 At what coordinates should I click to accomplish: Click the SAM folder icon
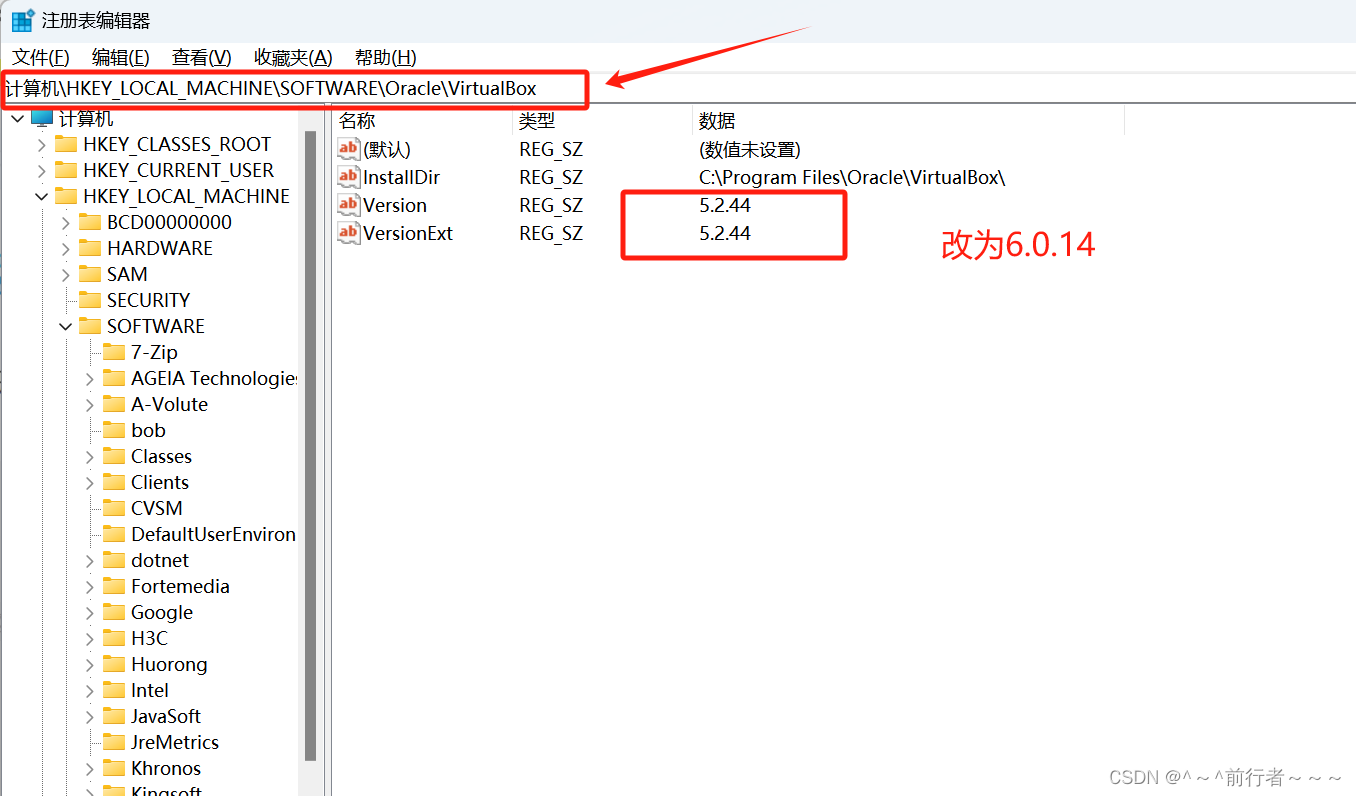click(x=90, y=274)
